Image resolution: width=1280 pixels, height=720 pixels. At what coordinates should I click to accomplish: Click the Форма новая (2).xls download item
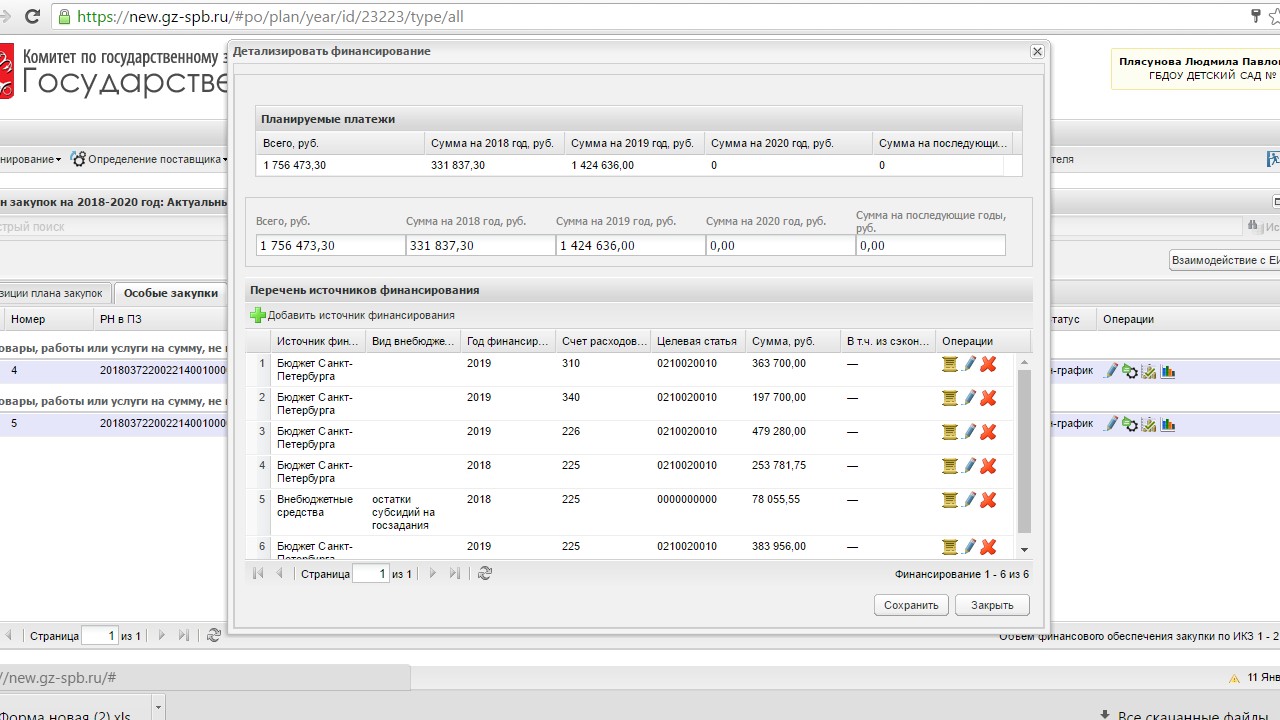[65, 715]
